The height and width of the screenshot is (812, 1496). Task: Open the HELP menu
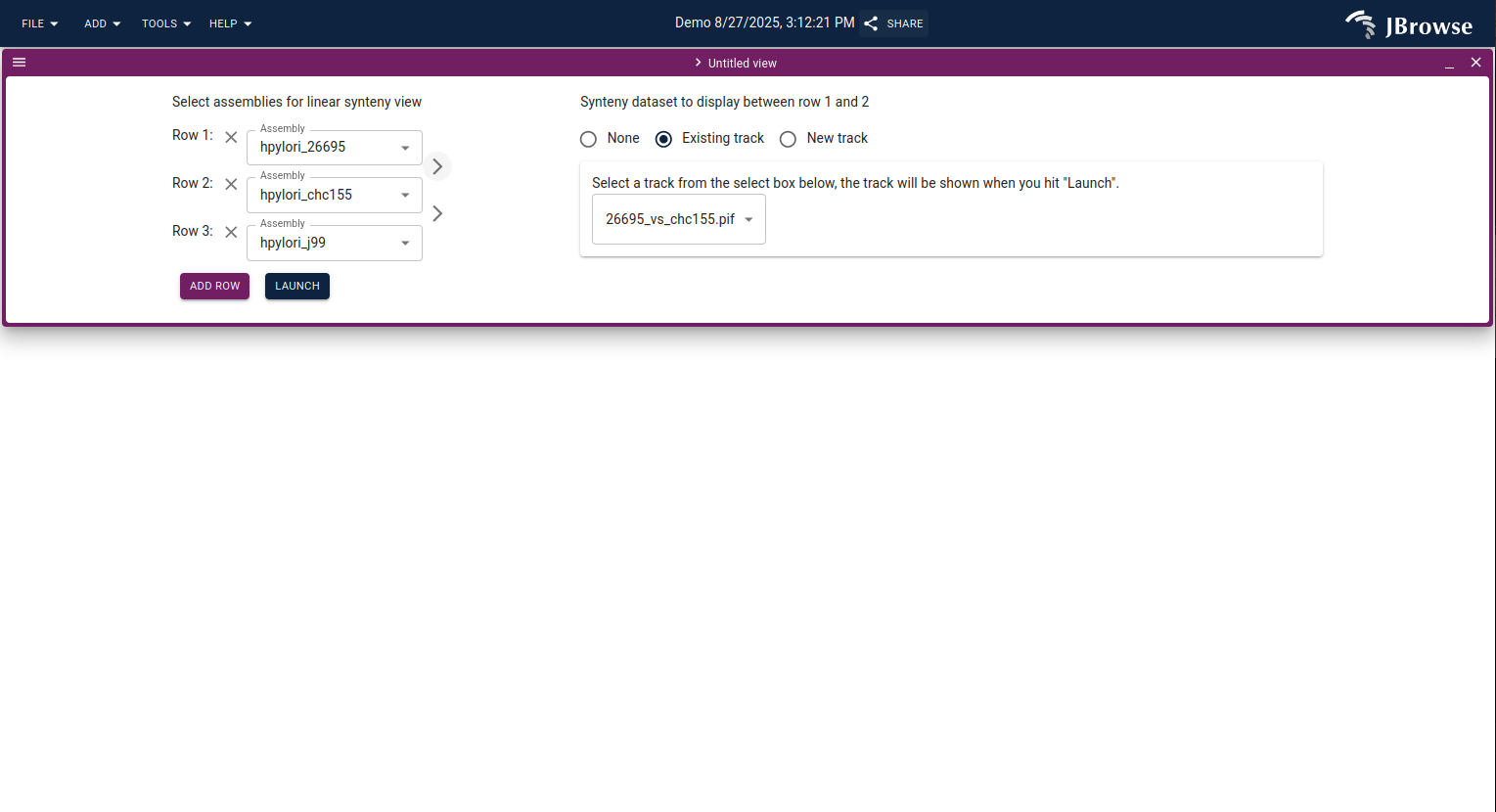230,23
